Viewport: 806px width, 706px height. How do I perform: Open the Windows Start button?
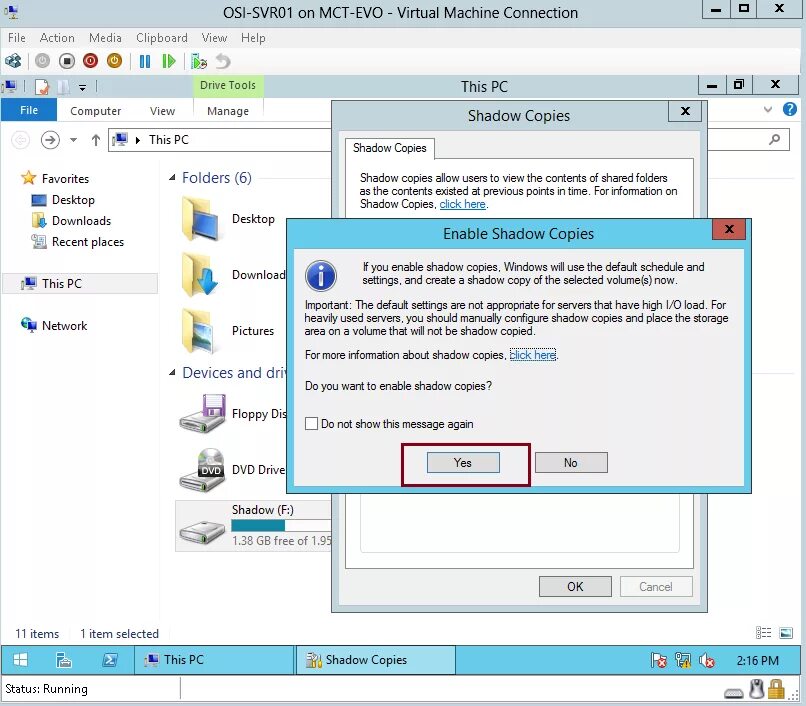pos(21,660)
